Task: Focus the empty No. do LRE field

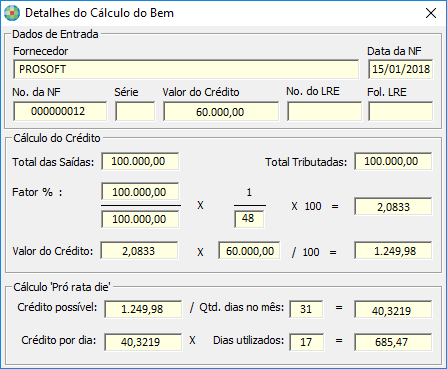Action: tap(324, 111)
